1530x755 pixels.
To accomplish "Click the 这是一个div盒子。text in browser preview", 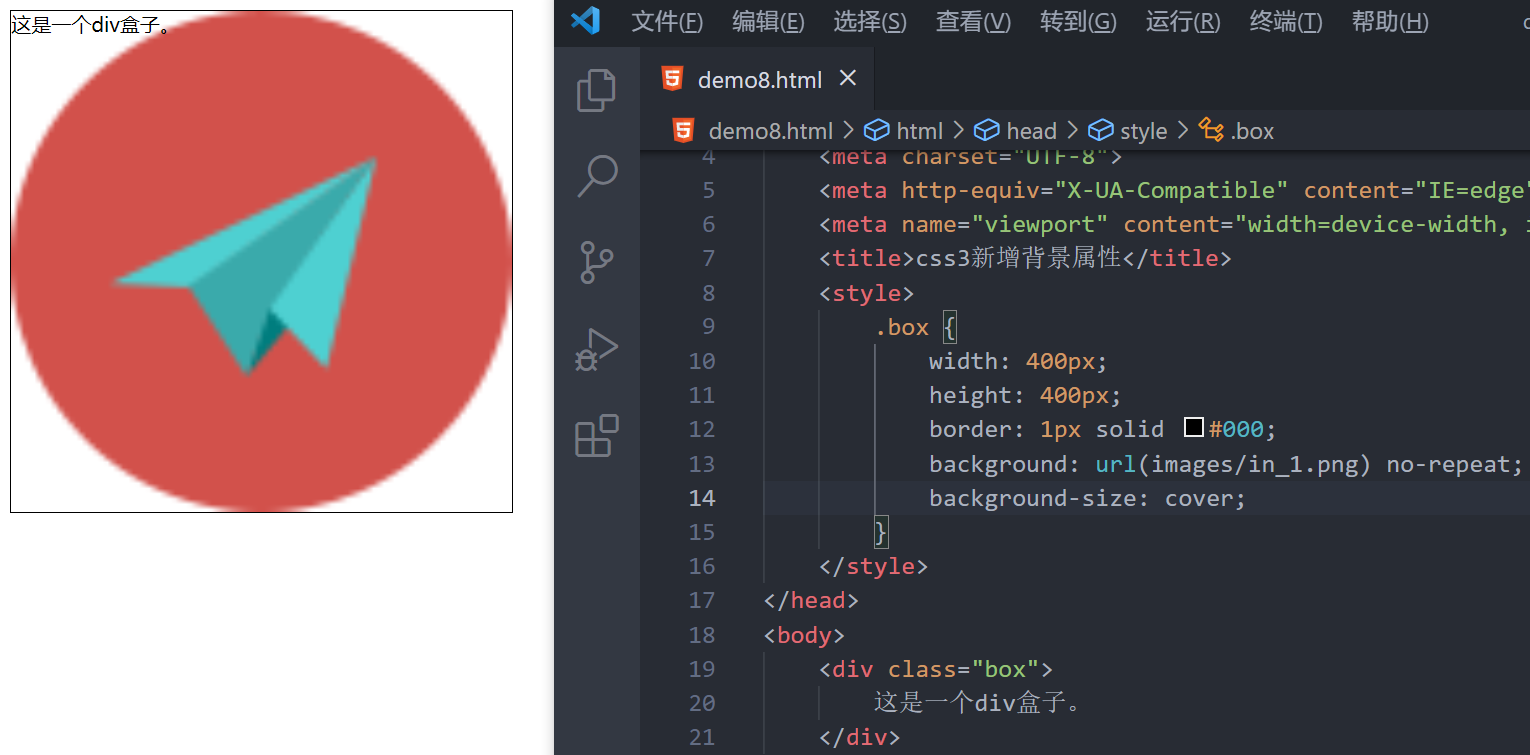I will tap(91, 25).
